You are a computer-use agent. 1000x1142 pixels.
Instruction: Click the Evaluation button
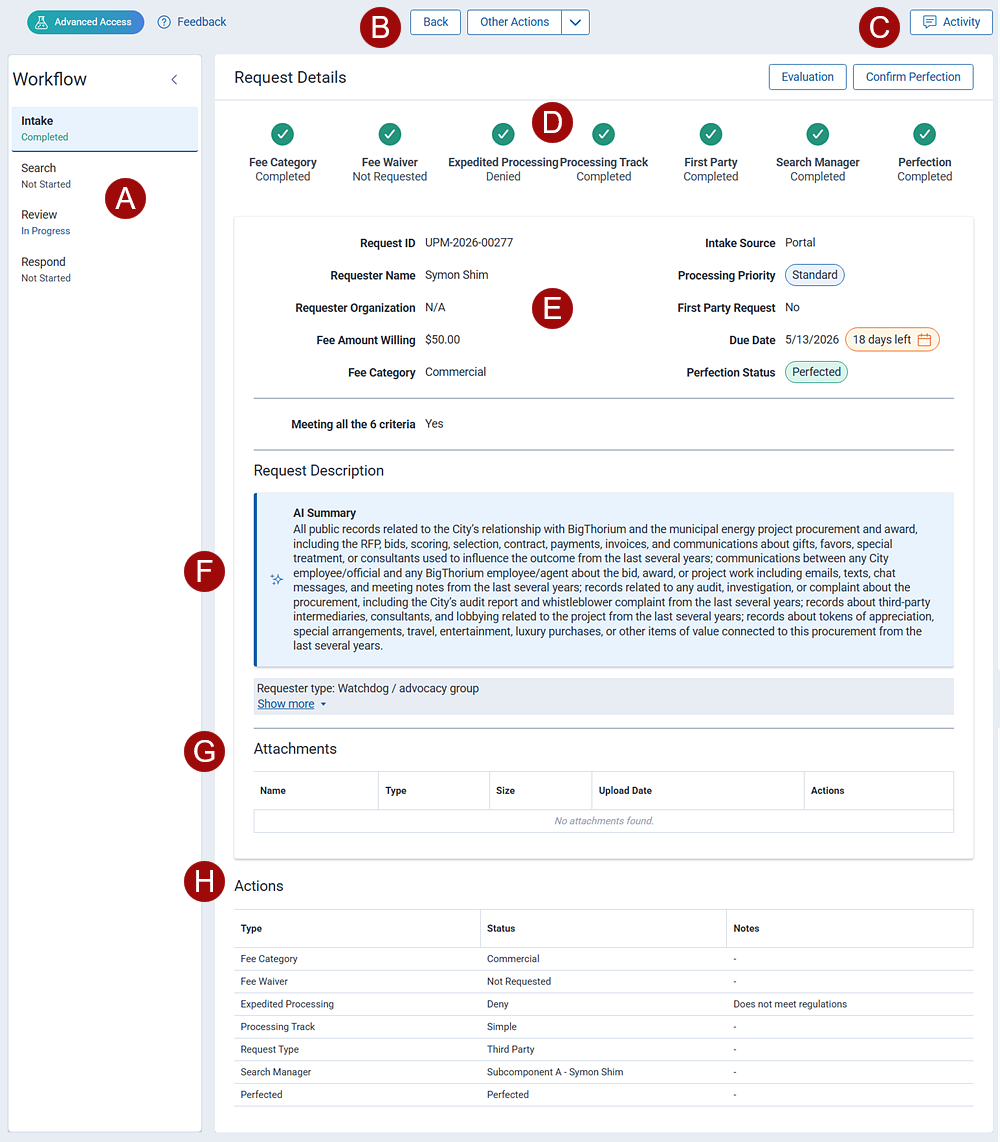pyautogui.click(x=807, y=77)
